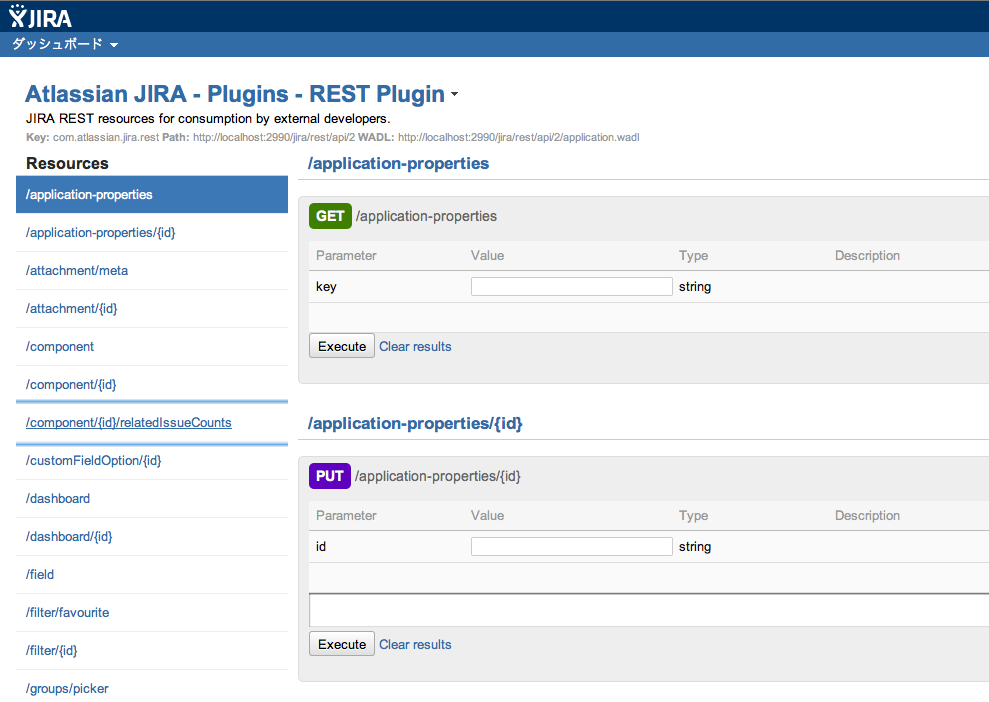Open the ダッシュボード dropdown menu

pos(65,45)
